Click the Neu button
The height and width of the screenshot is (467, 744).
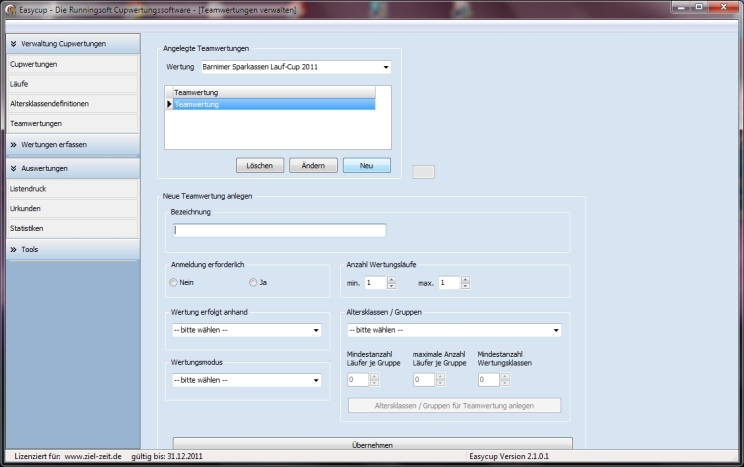click(366, 166)
